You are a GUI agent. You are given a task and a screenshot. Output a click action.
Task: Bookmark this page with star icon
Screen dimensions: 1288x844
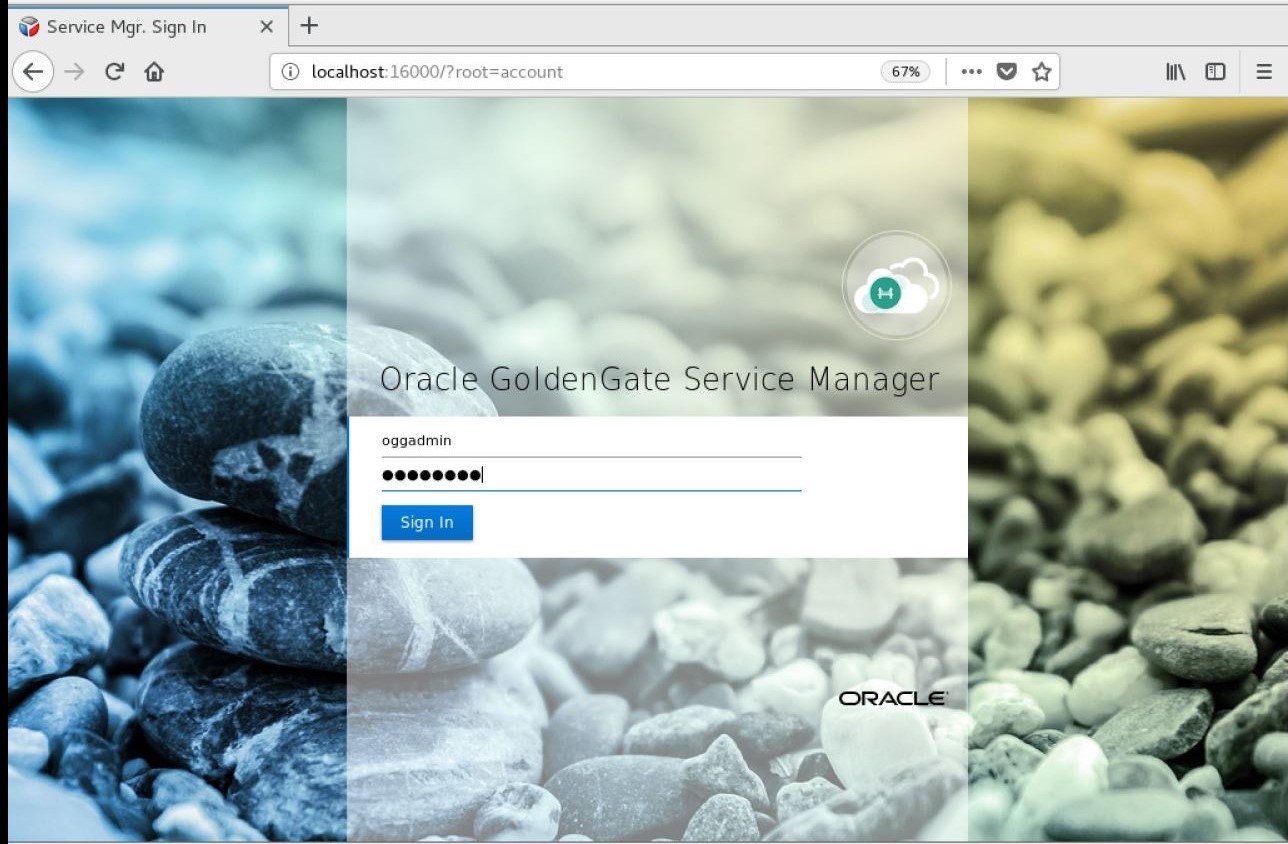[1041, 72]
